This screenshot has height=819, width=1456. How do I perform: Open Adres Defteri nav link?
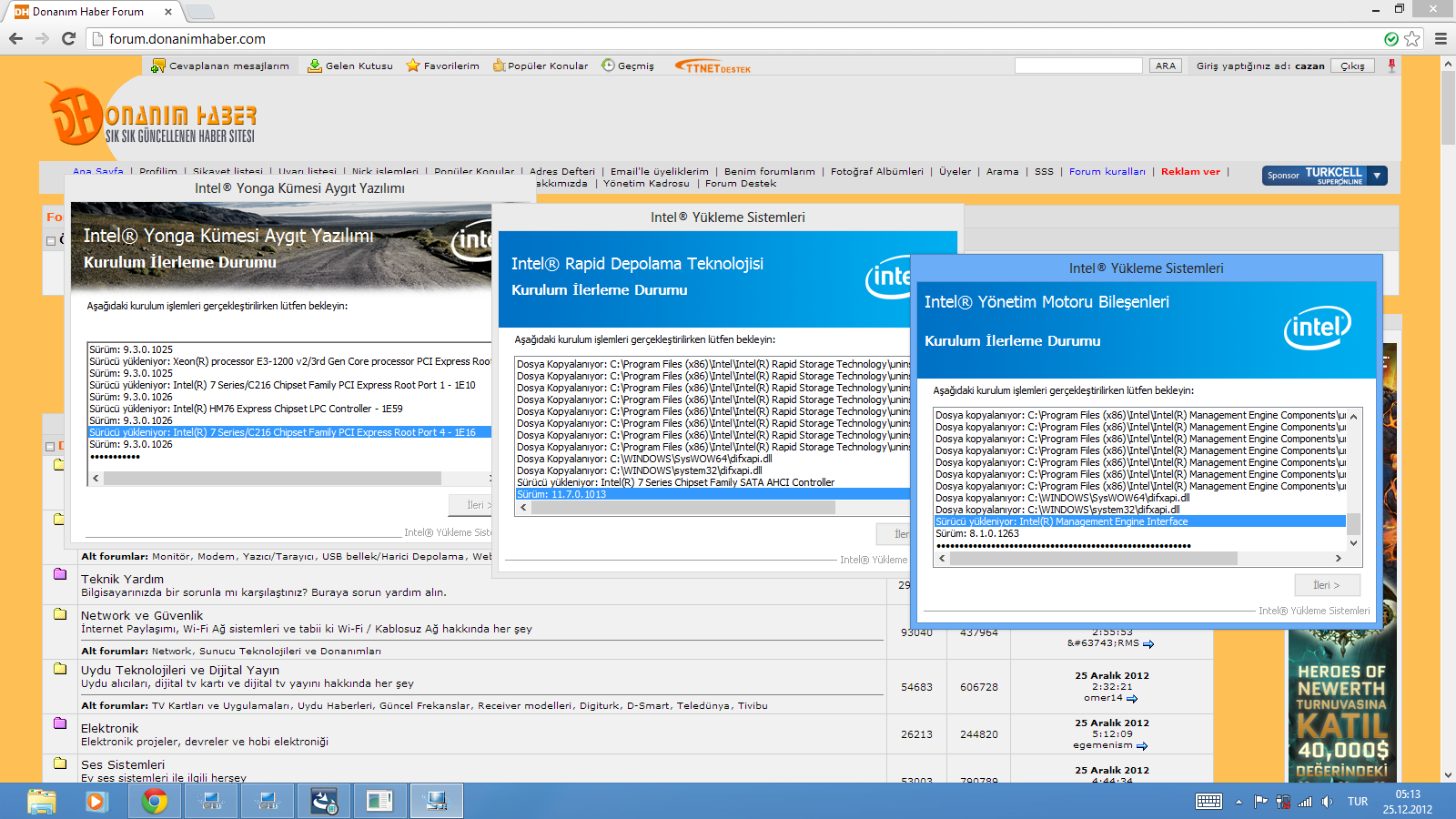tap(562, 171)
